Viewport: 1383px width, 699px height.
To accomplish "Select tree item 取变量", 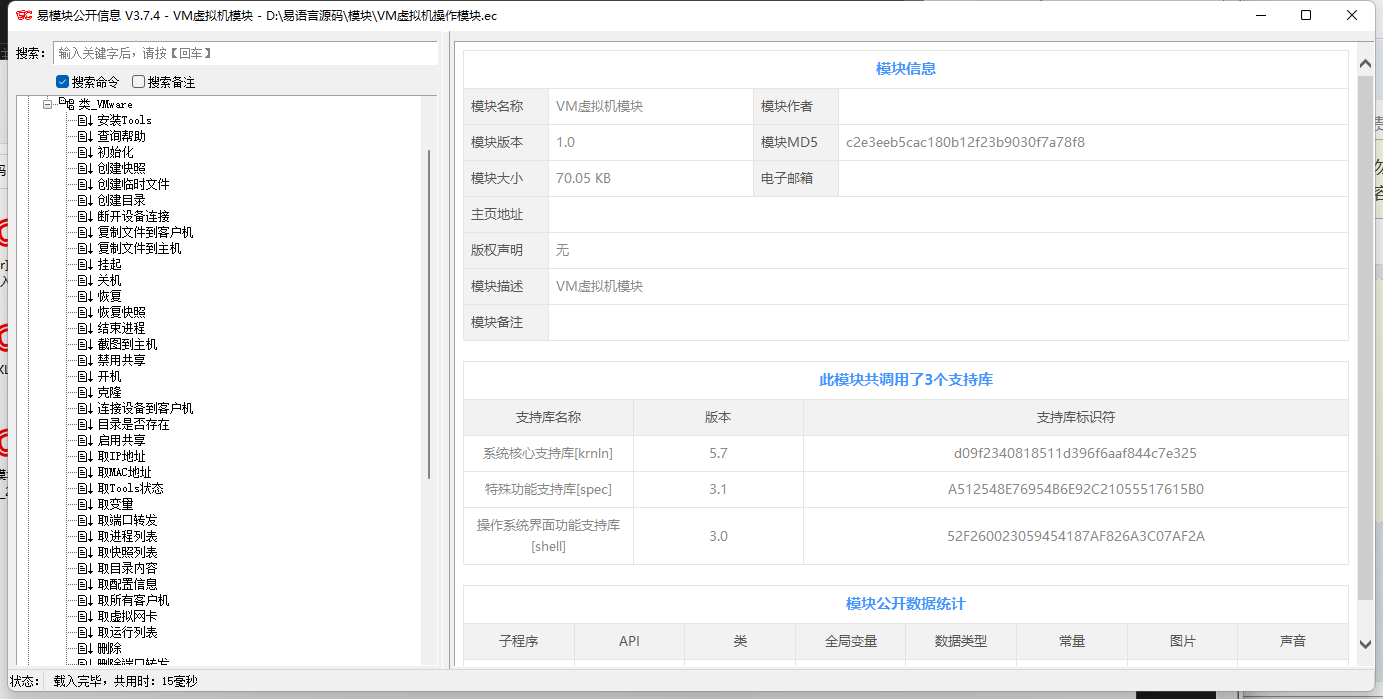I will tap(115, 504).
